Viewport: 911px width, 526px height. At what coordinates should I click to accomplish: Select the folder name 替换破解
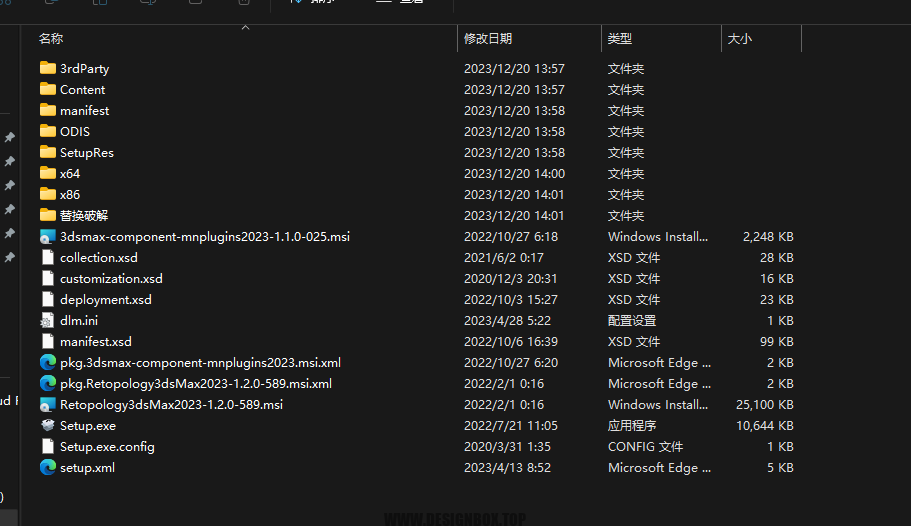[x=84, y=216]
